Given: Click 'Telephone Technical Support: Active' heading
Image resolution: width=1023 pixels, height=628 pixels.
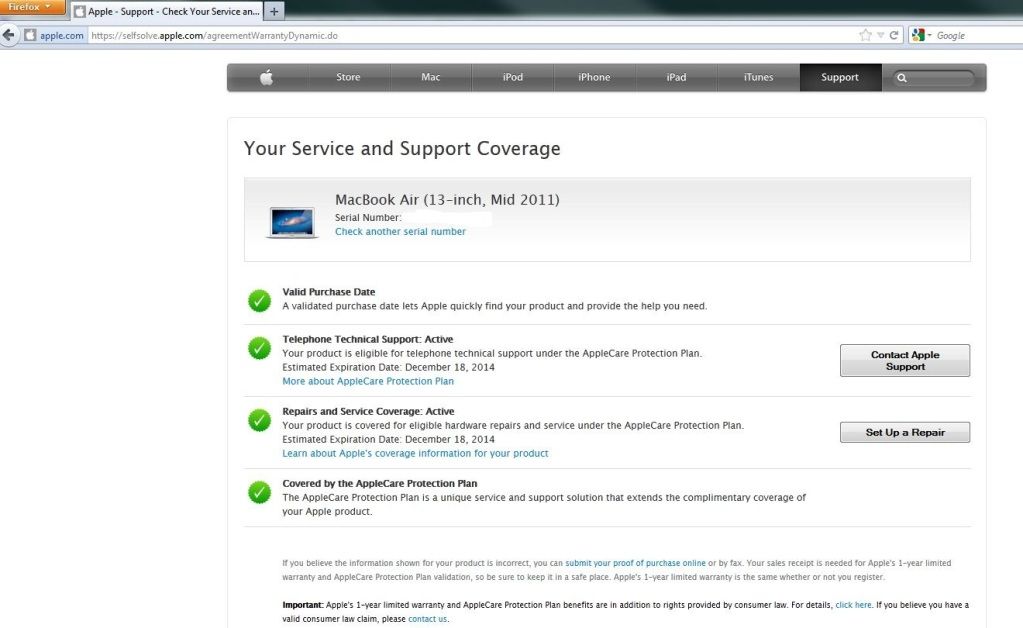Looking at the screenshot, I should point(367,339).
